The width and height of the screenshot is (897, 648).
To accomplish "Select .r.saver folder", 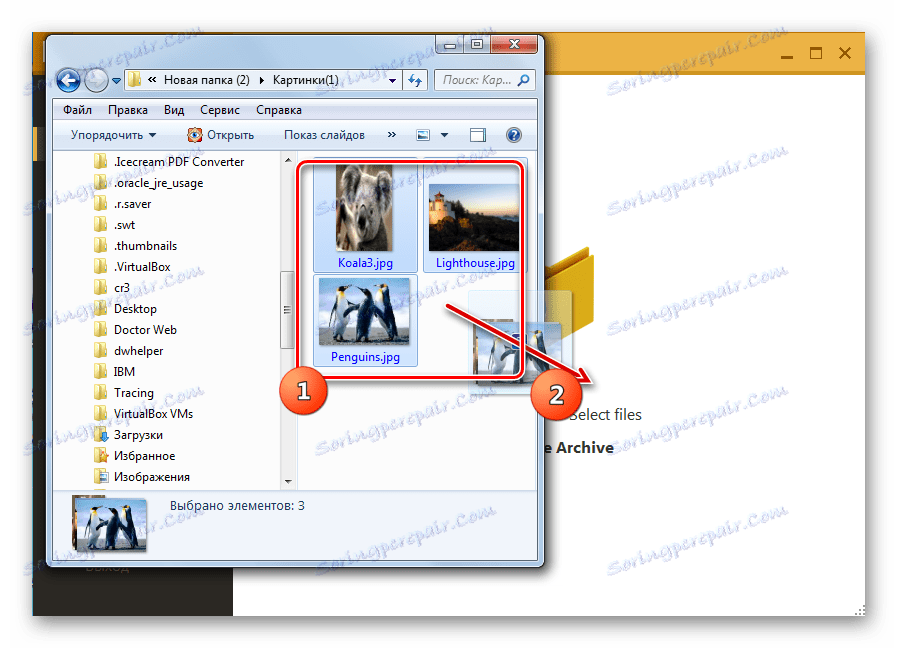I will click(133, 204).
